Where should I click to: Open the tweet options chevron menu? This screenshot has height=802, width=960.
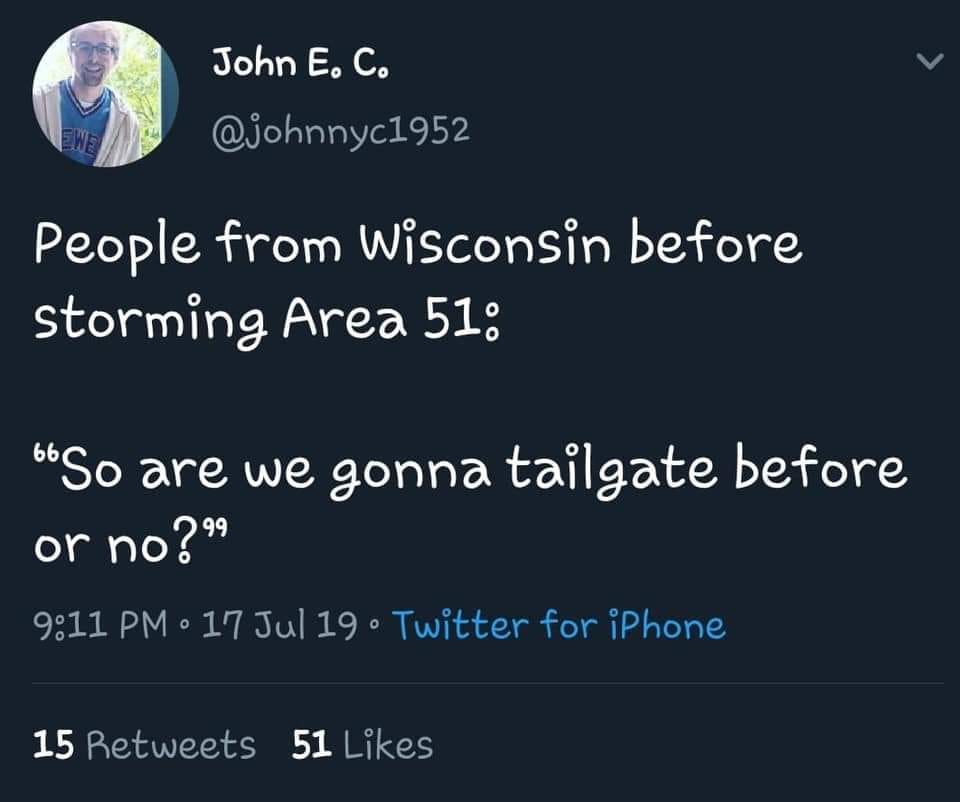point(930,63)
